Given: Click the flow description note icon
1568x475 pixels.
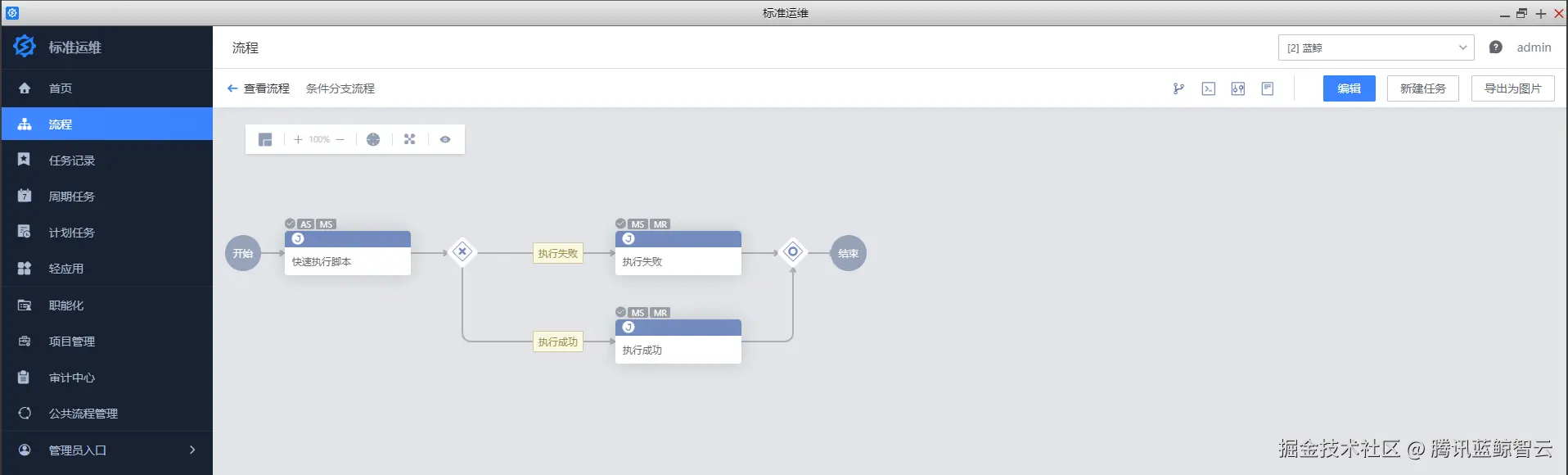Looking at the screenshot, I should point(1267,88).
